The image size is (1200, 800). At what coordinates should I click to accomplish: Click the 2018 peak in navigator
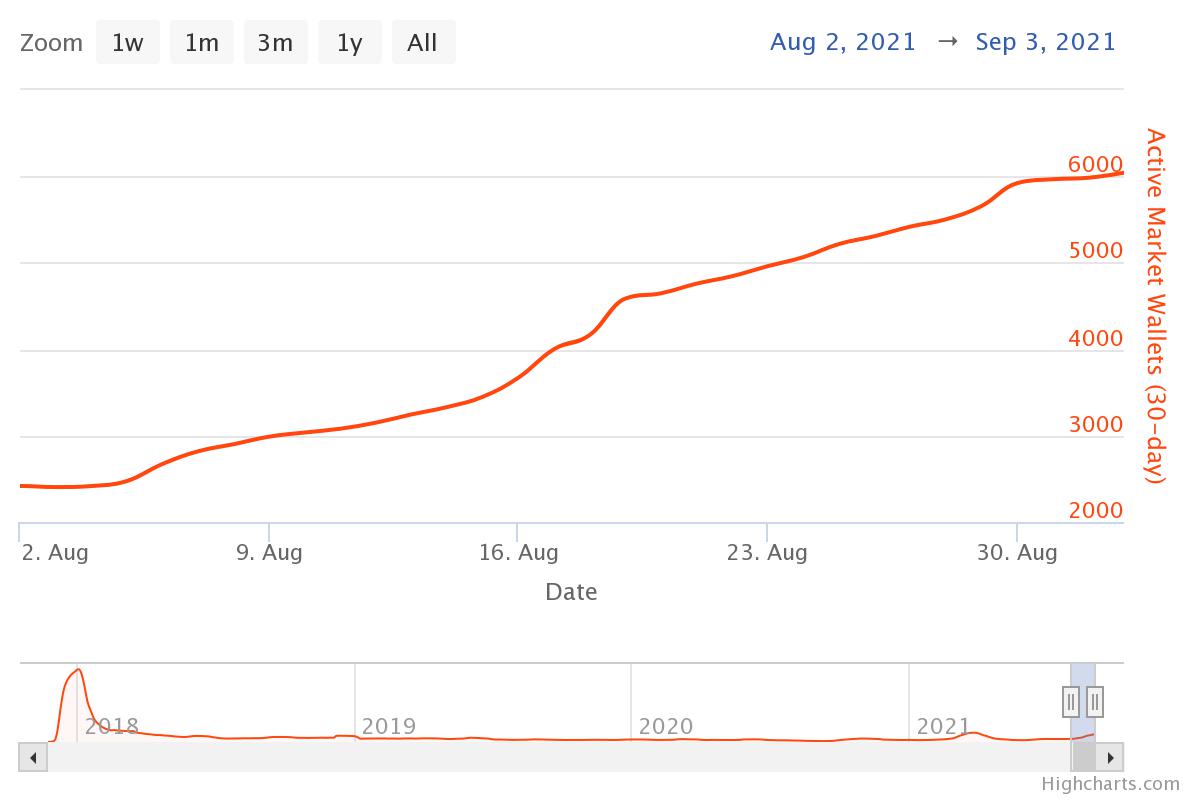(x=77, y=670)
